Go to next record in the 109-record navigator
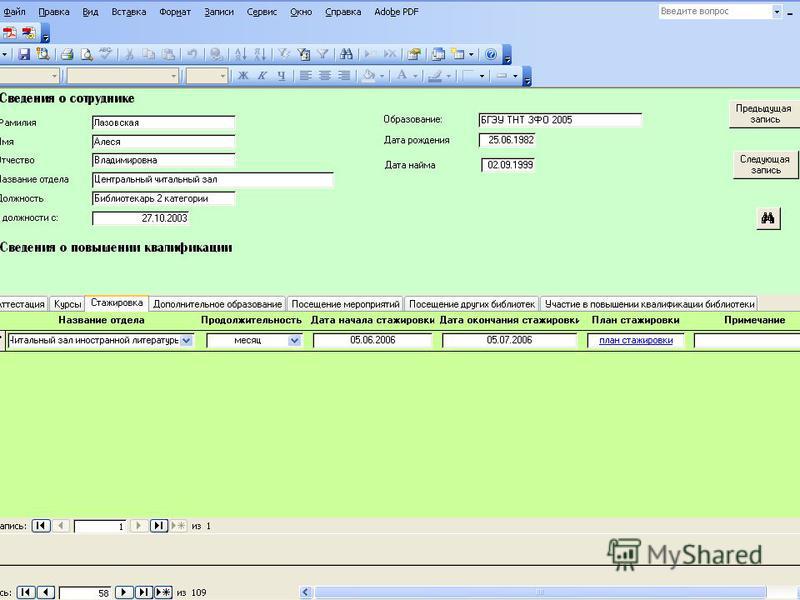This screenshot has width=800, height=600. (x=123, y=592)
